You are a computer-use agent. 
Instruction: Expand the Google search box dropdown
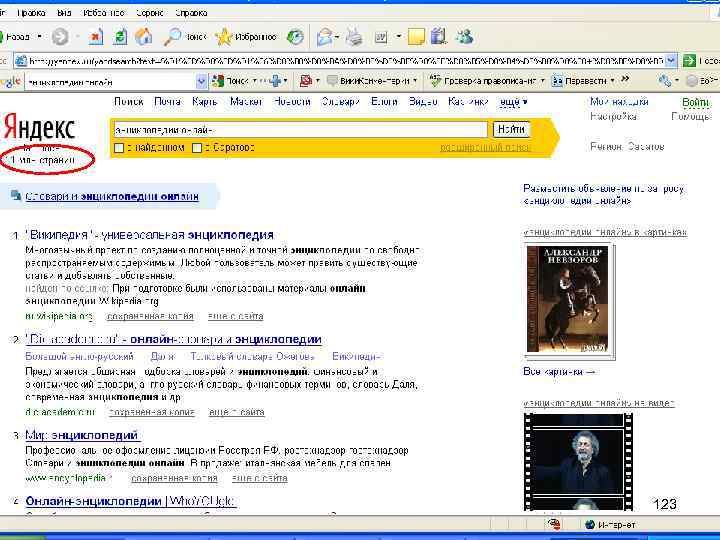pyautogui.click(x=202, y=82)
